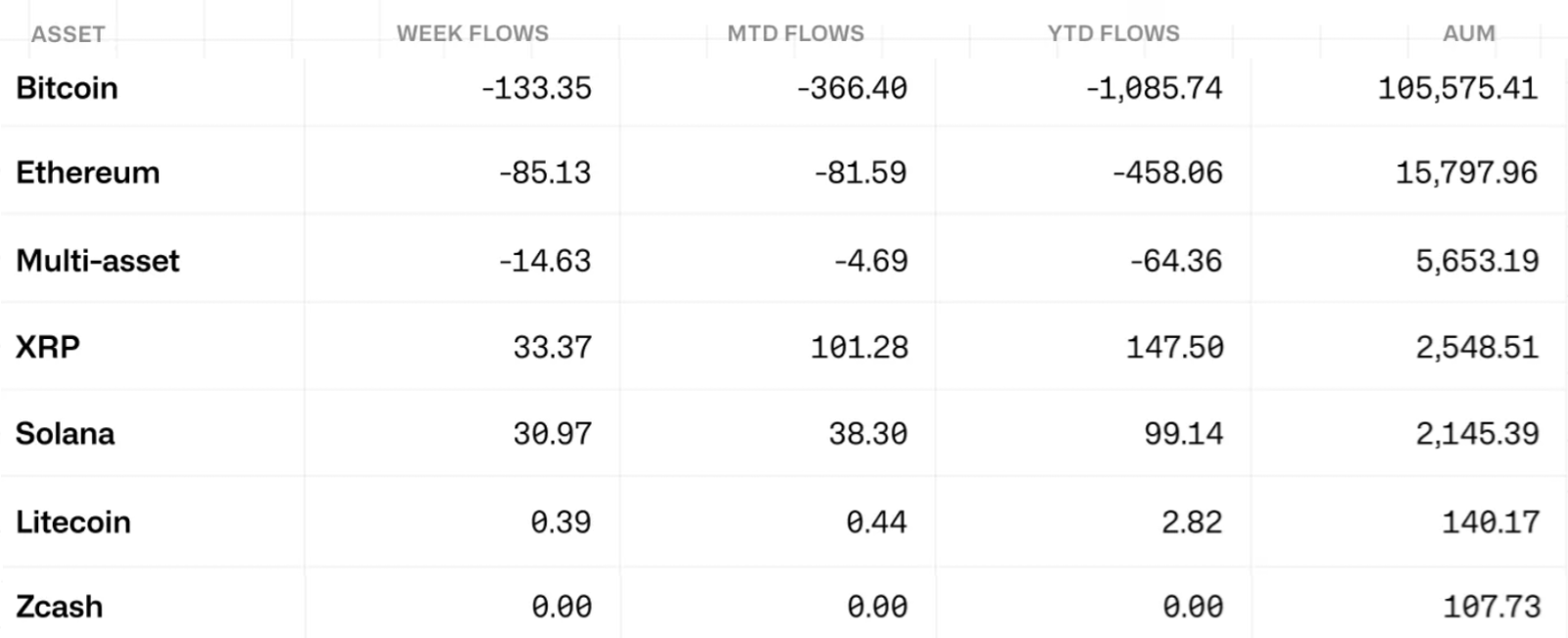Click Litecoin's week flows value 0.39
Viewport: 1568px width, 638px height.
pyautogui.click(x=561, y=521)
